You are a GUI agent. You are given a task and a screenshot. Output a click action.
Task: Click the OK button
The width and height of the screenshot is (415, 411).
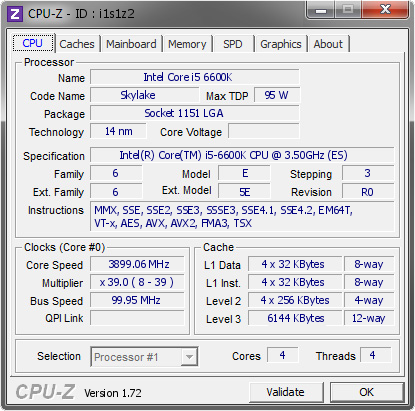pyautogui.click(x=367, y=392)
